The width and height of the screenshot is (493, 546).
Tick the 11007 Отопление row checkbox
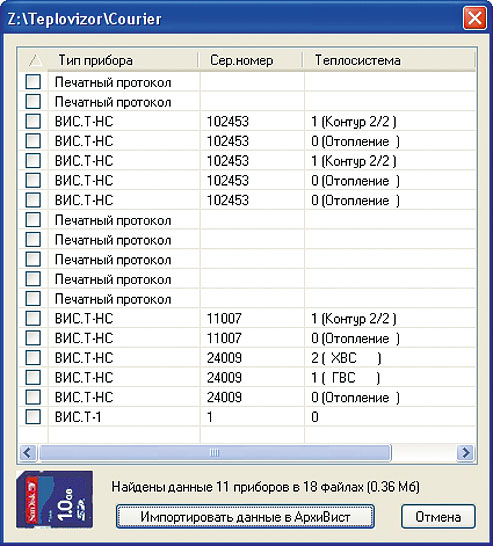click(33, 338)
